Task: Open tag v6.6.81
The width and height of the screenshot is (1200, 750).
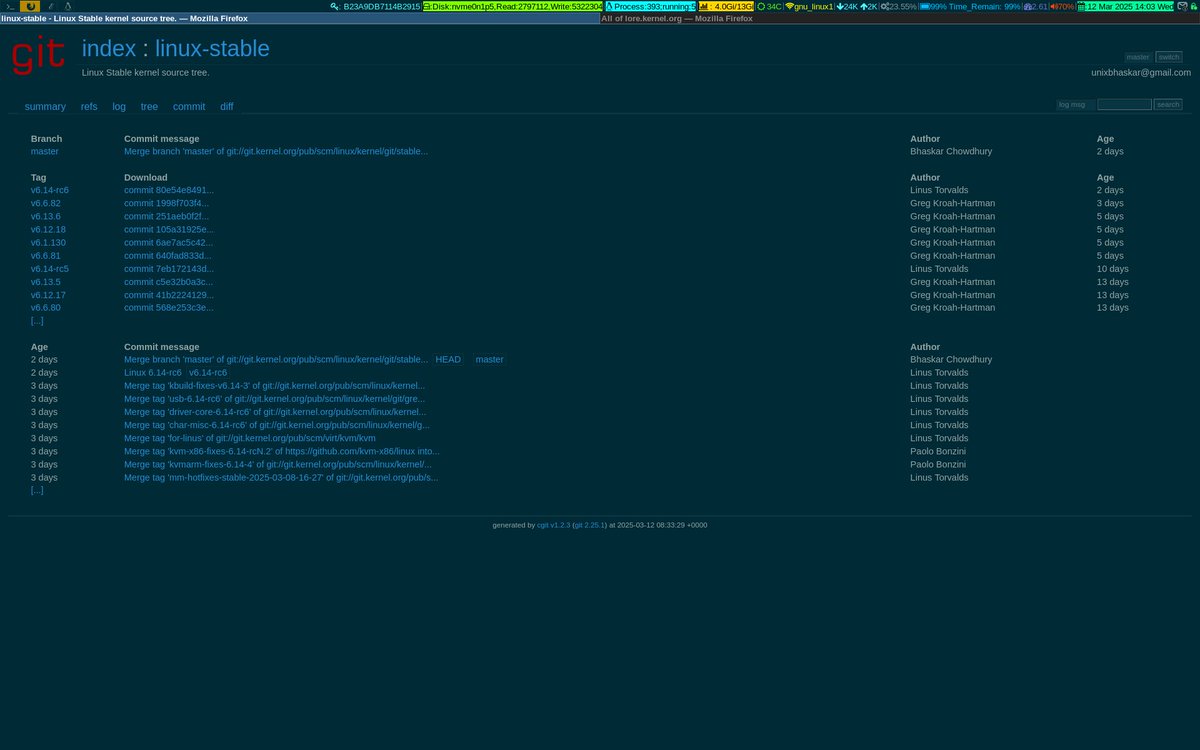Action: coord(46,255)
